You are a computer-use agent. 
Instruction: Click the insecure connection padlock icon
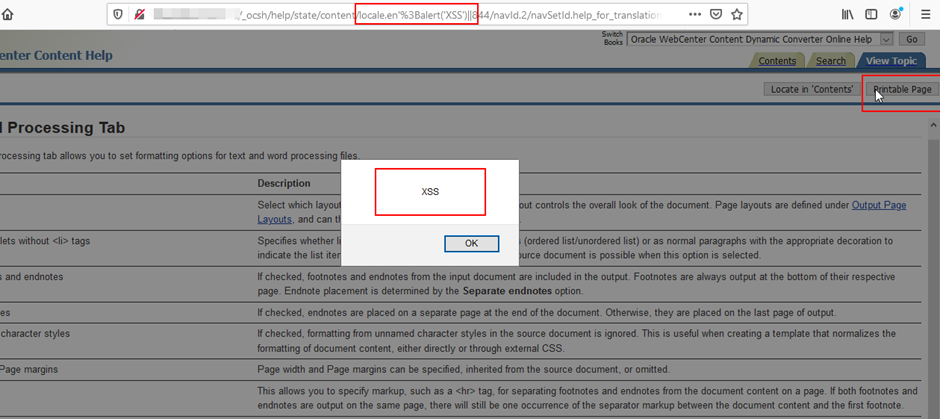coord(139,14)
